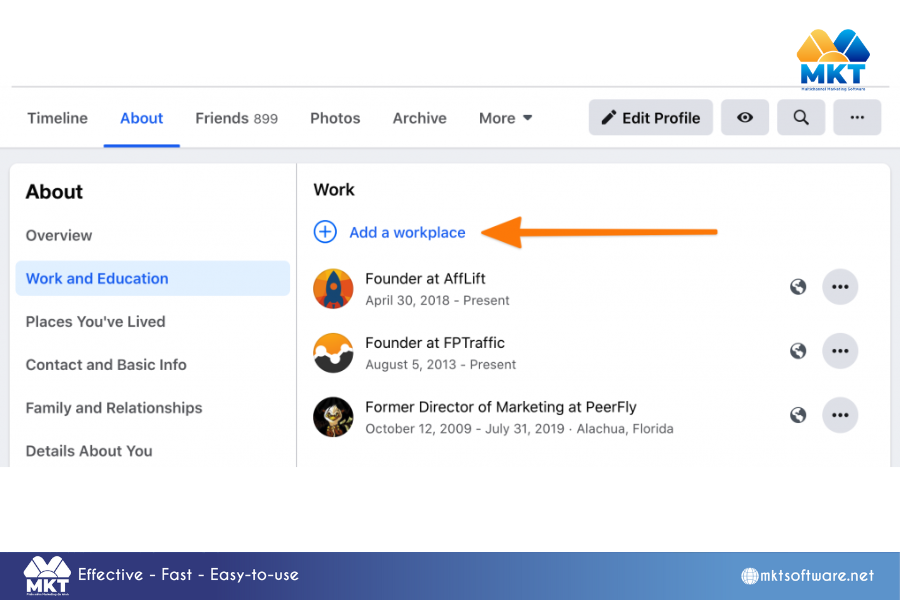Click the privacy globe on the AffLift entry
The image size is (900, 600).
click(798, 287)
